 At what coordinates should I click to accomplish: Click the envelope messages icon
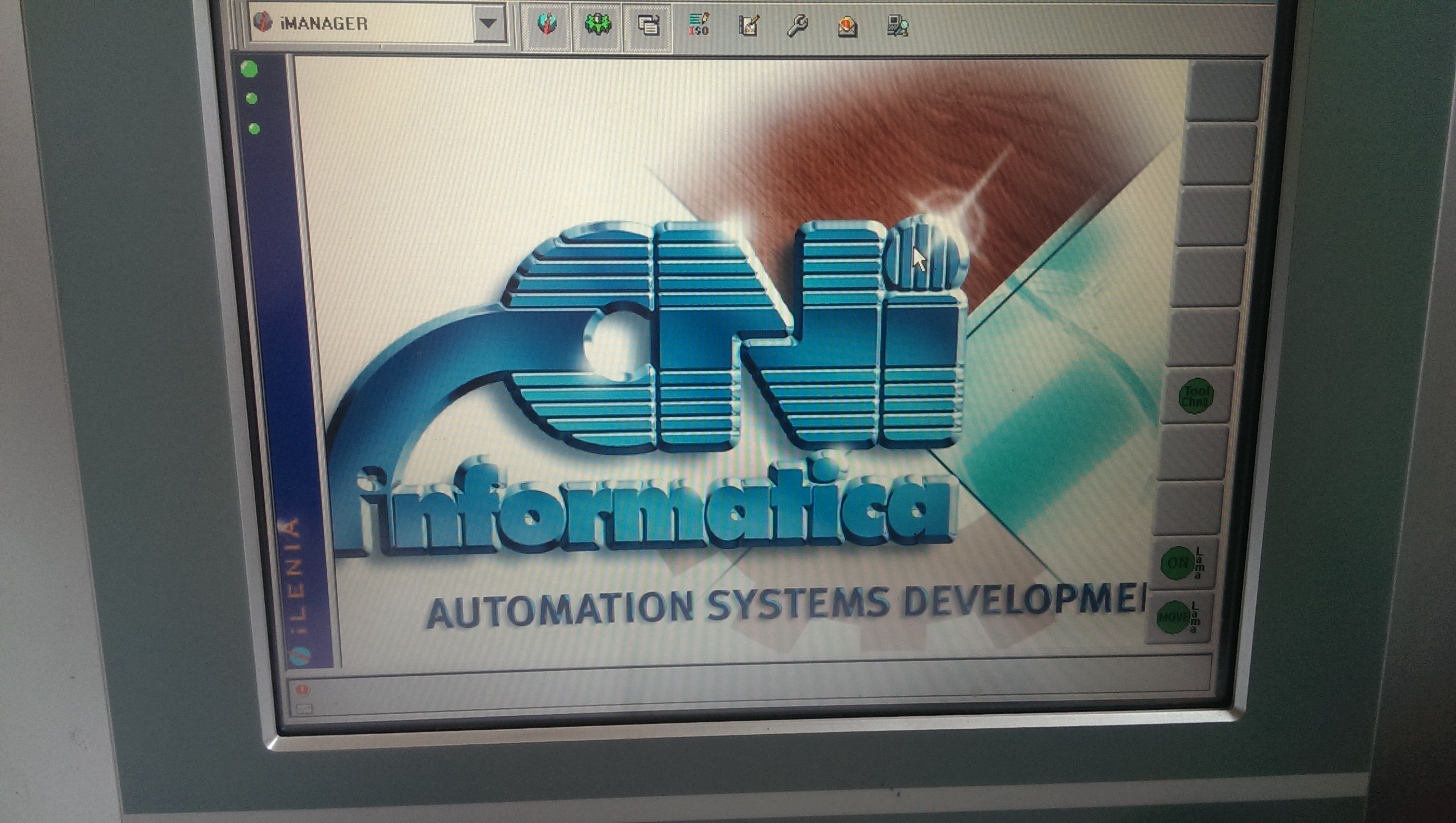[x=847, y=26]
